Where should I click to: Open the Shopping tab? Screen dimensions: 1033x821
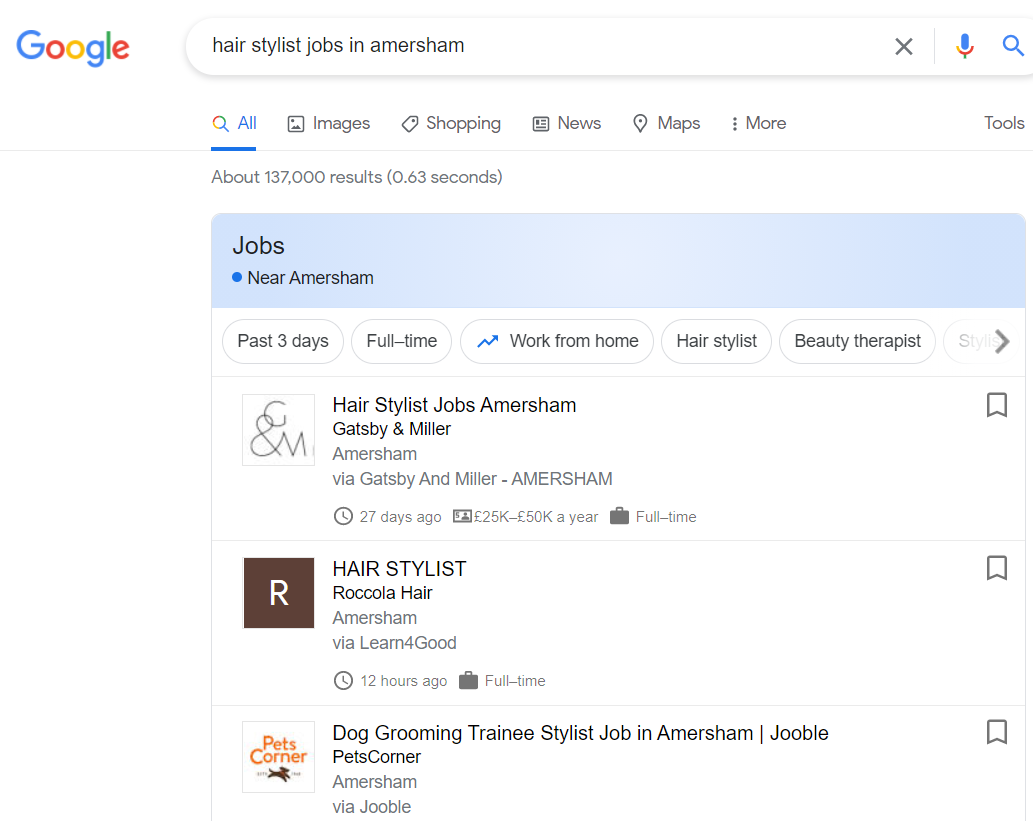pos(451,123)
